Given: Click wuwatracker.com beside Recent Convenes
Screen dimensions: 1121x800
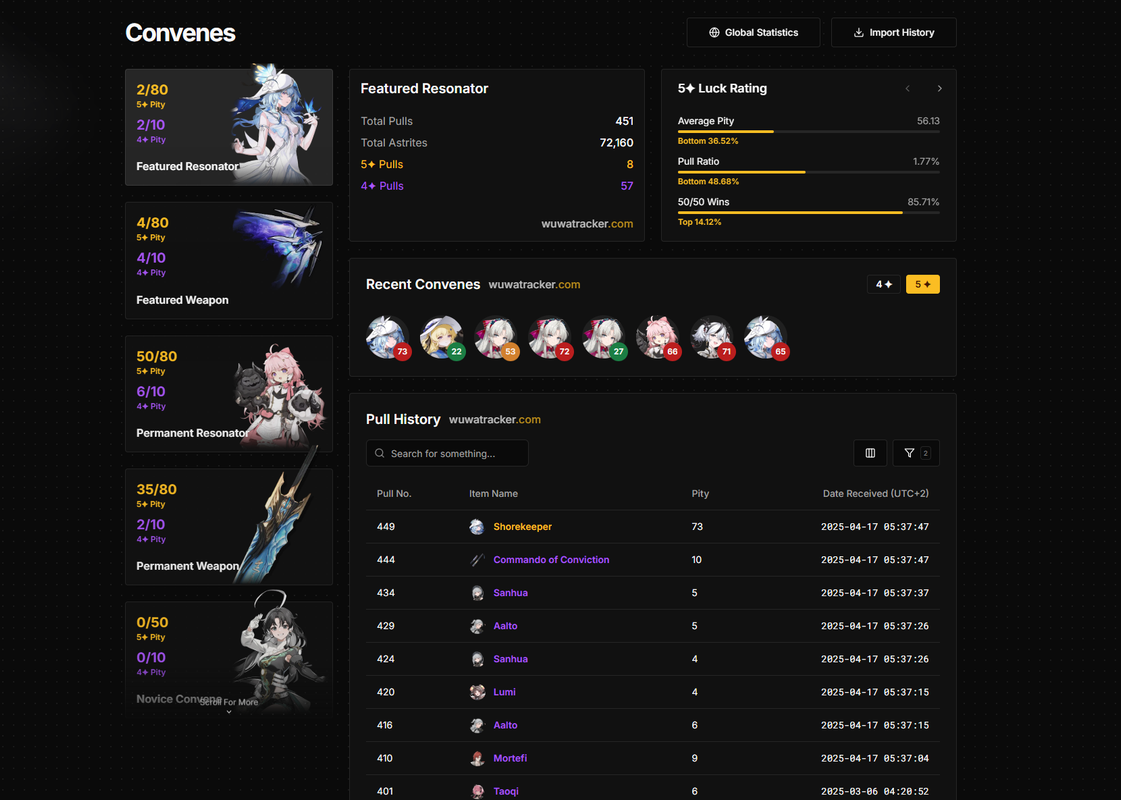Looking at the screenshot, I should click(x=534, y=285).
